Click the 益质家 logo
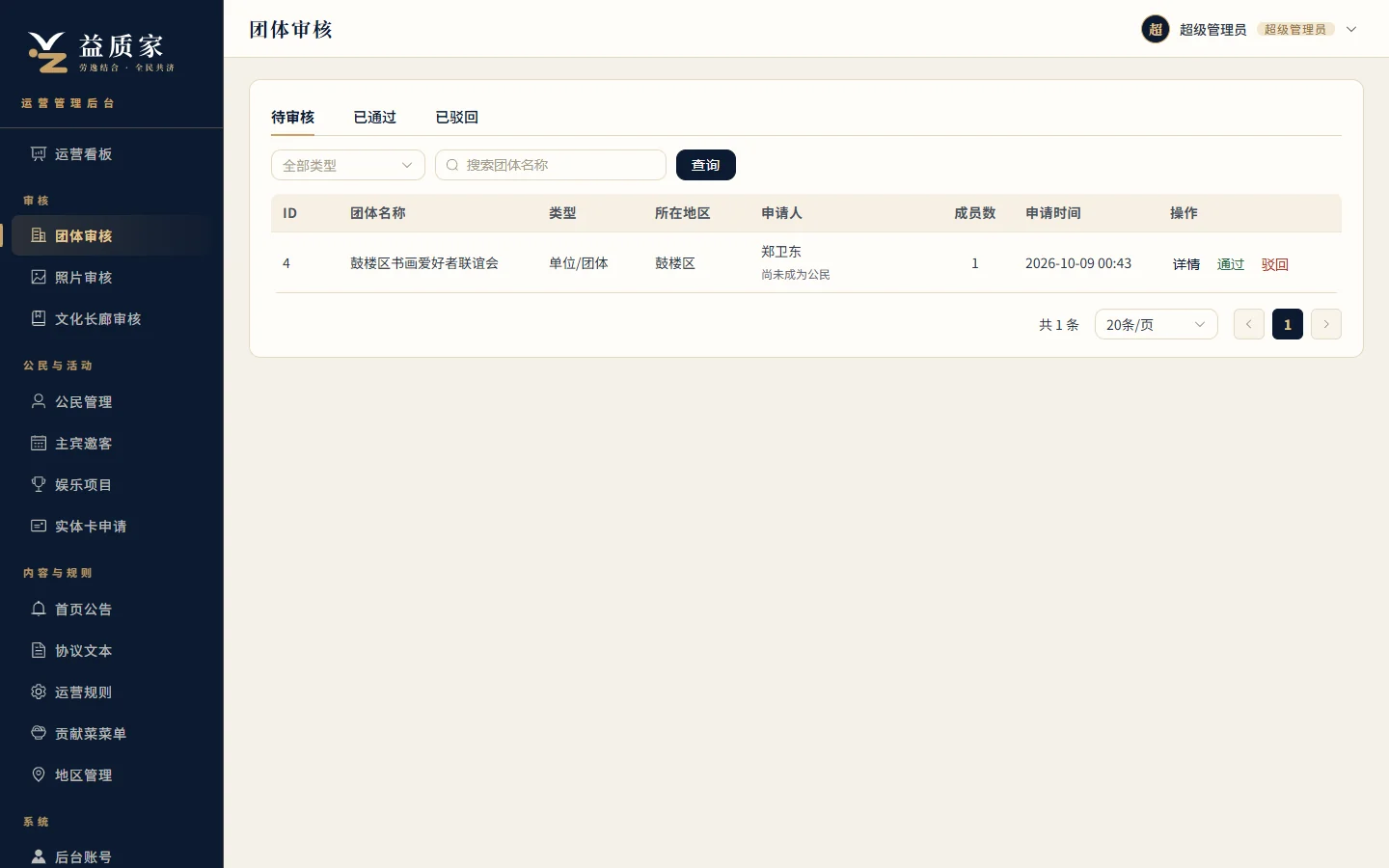 (x=101, y=52)
